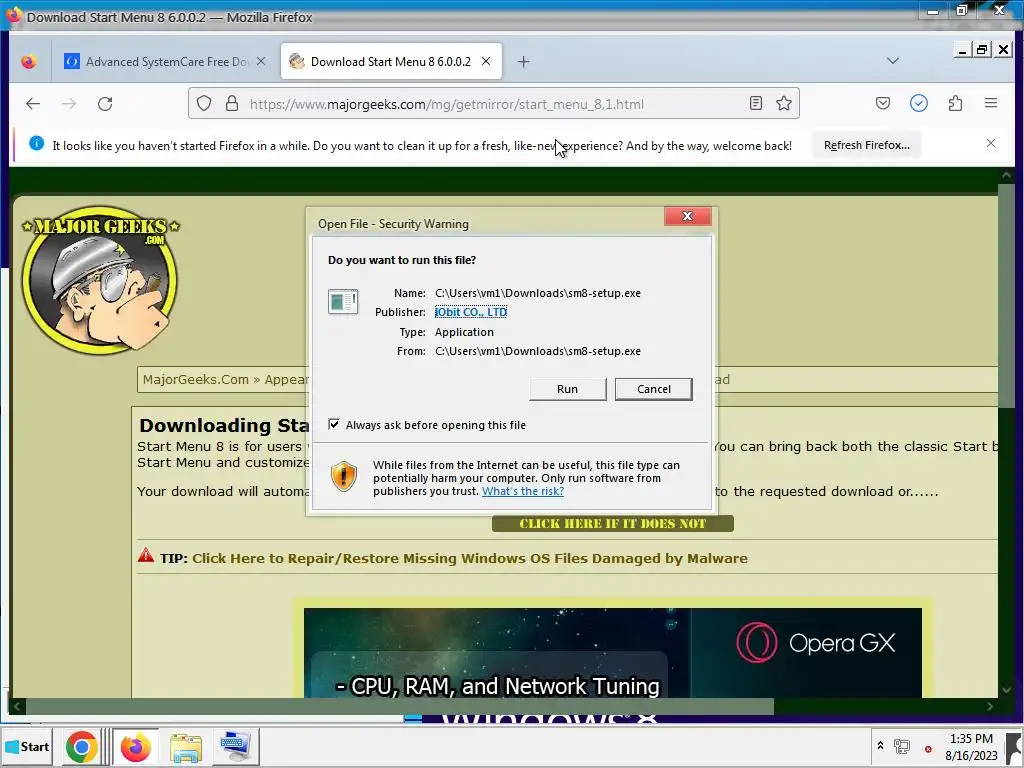The image size is (1024, 768).
Task: Click the Firefox back arrow button
Action: 33,103
